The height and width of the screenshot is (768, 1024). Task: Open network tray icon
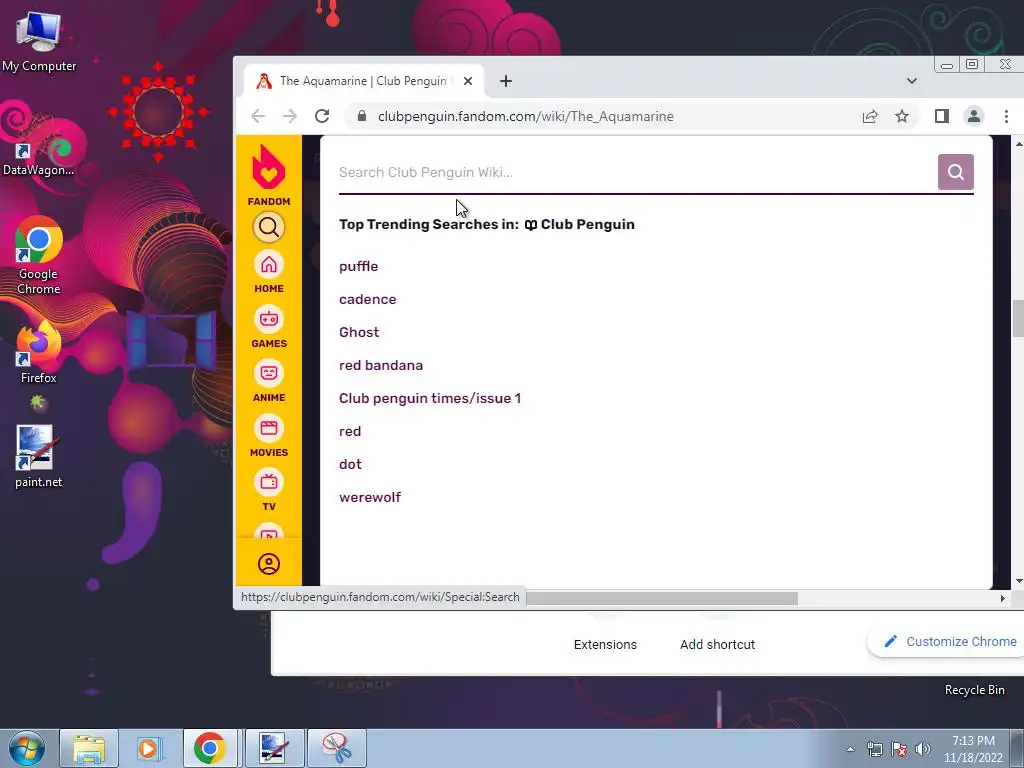(x=874, y=749)
